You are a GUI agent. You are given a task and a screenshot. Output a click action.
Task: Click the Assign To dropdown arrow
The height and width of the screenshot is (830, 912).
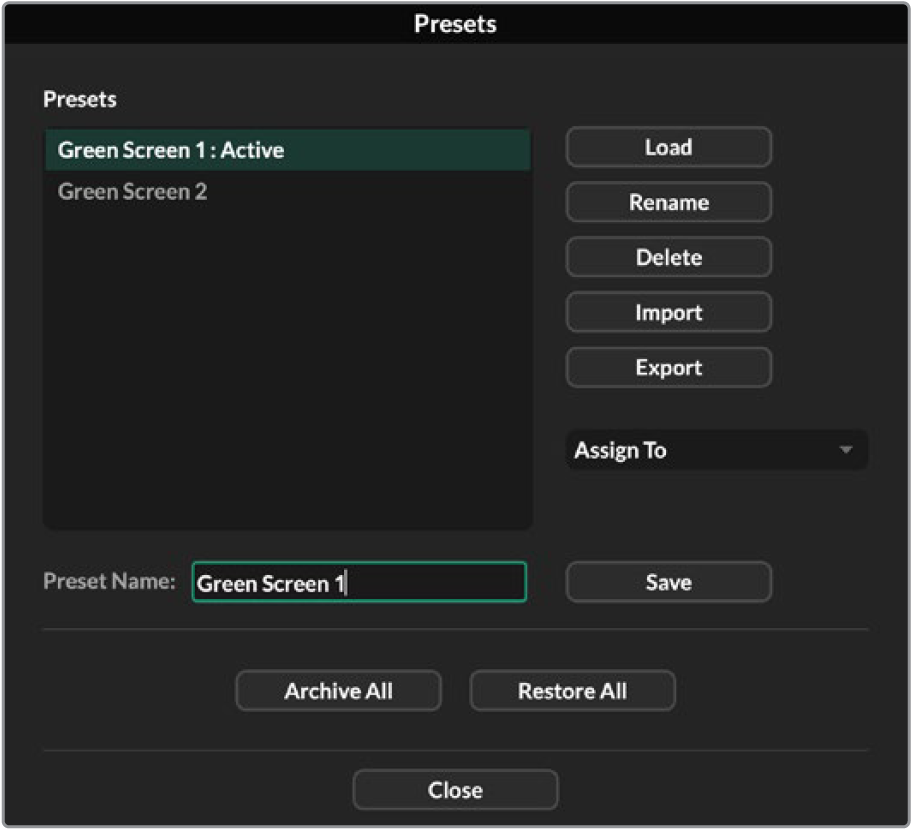pyautogui.click(x=846, y=451)
